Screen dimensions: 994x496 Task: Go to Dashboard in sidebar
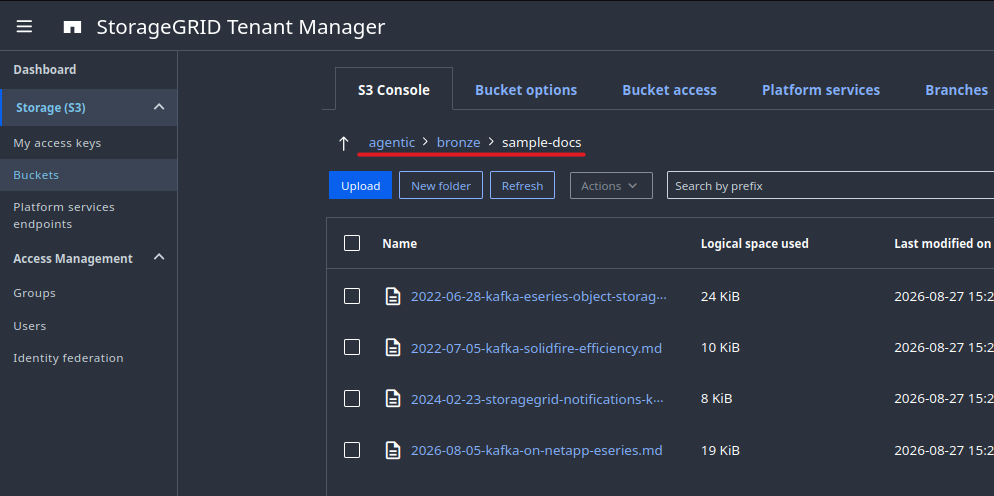tap(44, 70)
